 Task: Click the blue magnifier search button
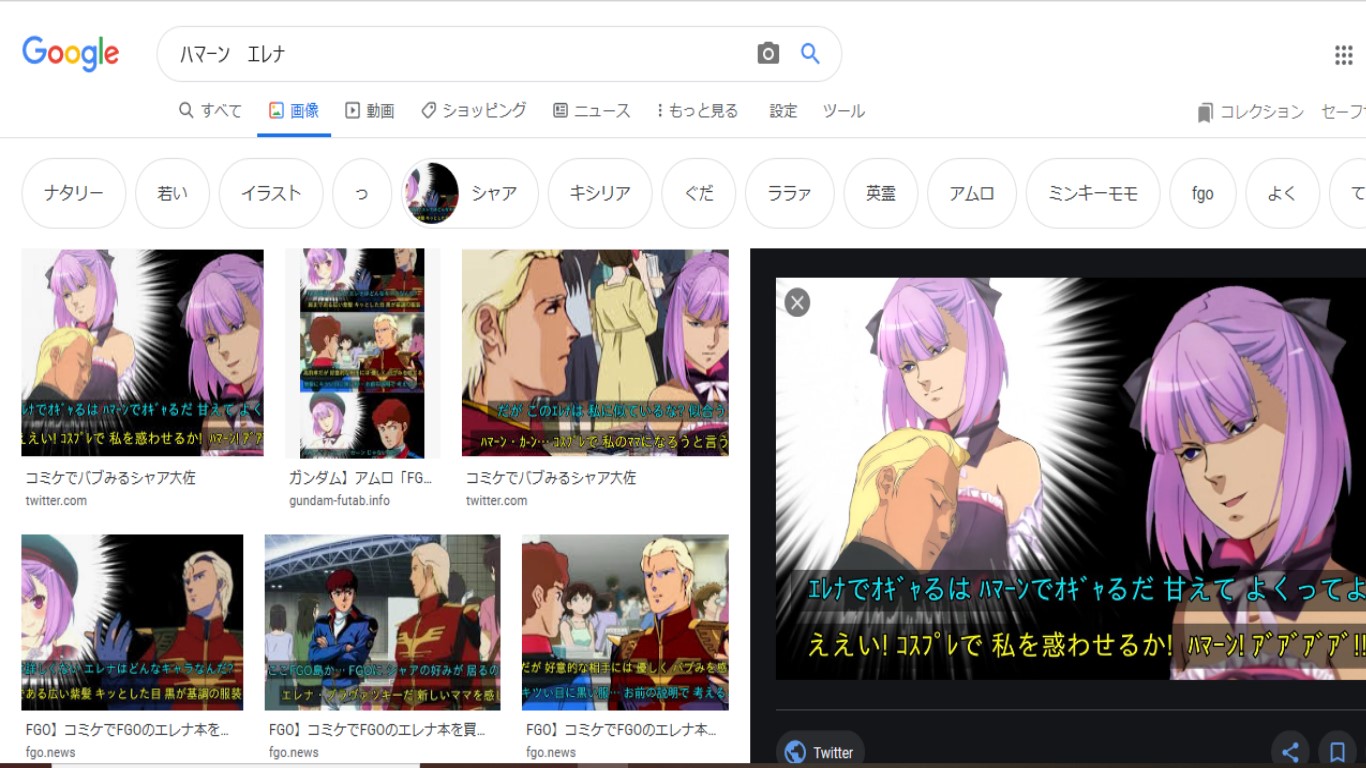tap(810, 54)
